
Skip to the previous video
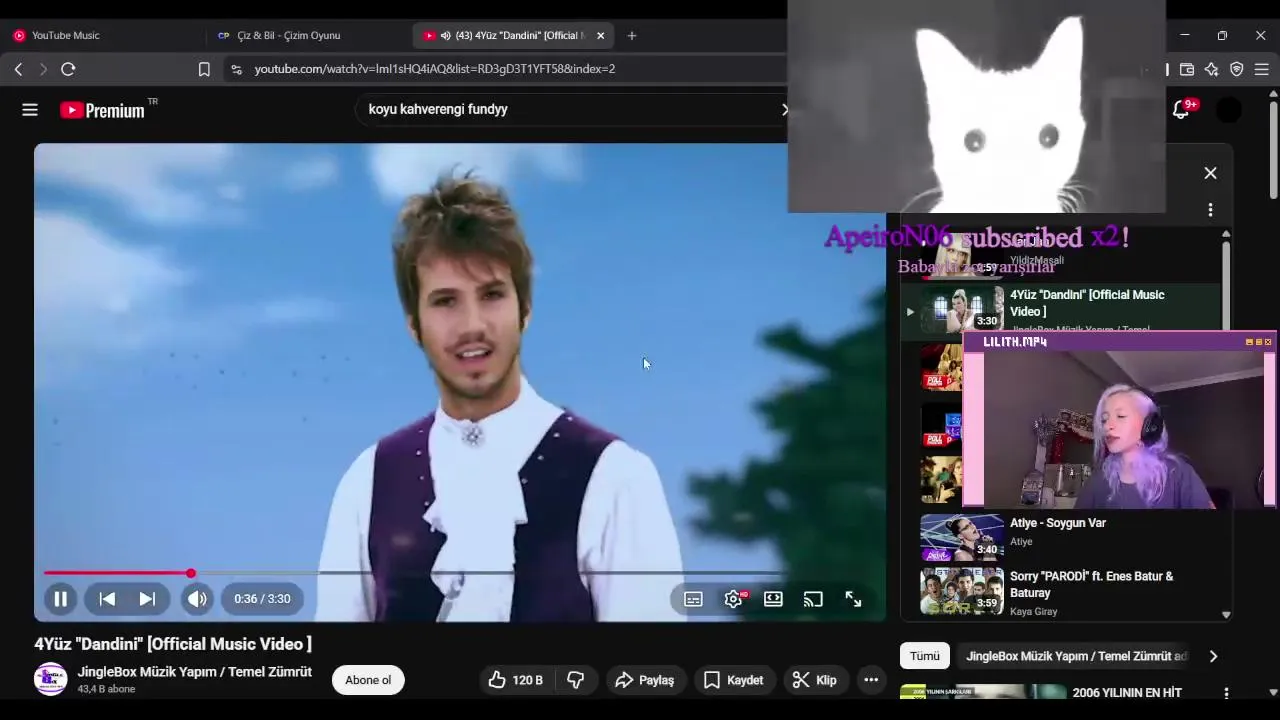pyautogui.click(x=107, y=599)
